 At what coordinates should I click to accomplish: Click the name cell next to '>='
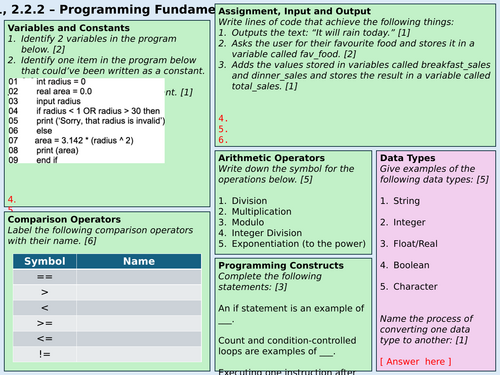(139, 323)
